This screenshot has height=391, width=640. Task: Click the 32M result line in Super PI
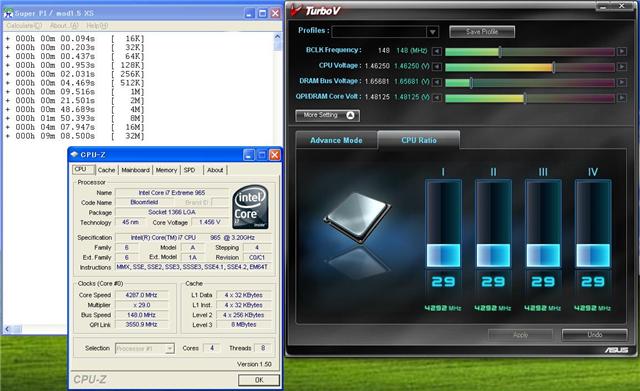pos(75,136)
